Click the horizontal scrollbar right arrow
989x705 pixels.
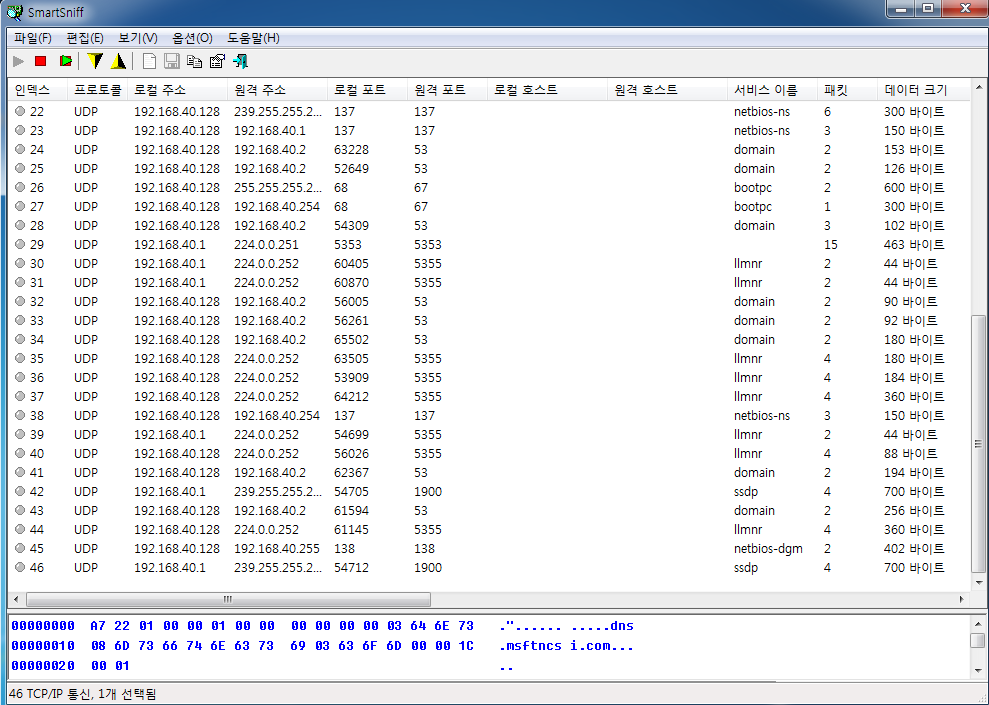click(962, 599)
